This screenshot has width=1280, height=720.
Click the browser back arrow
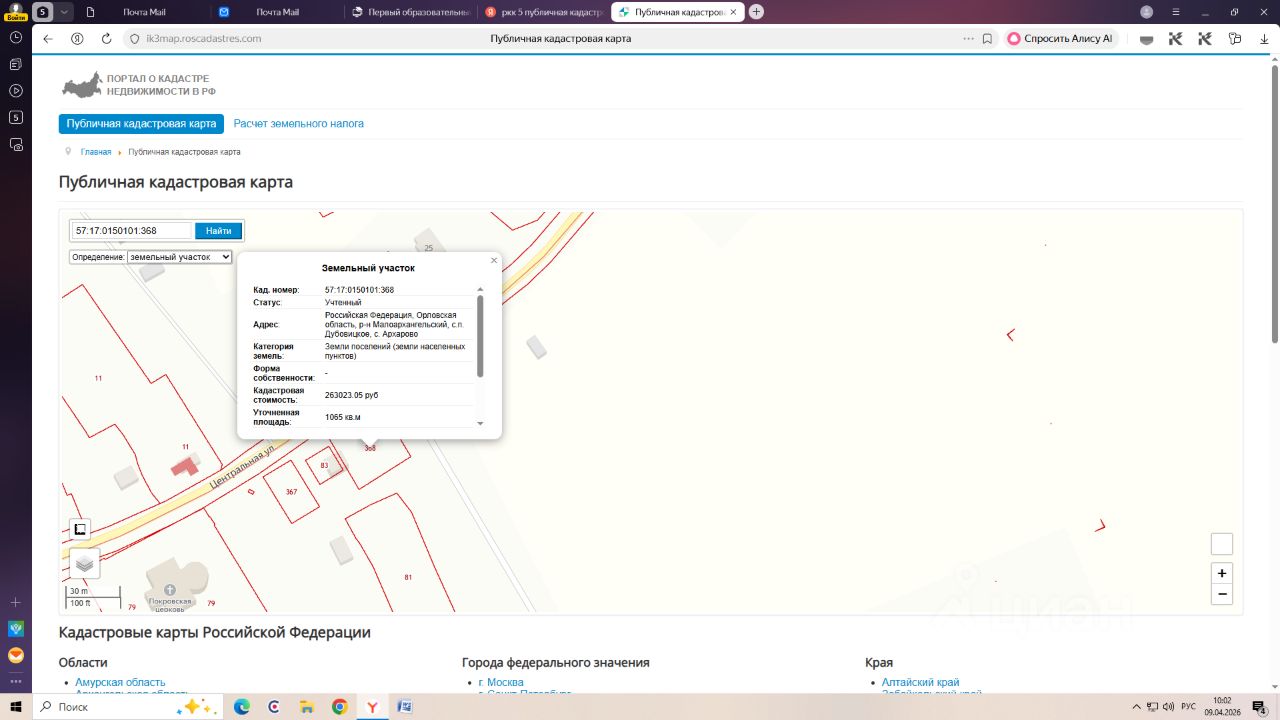tap(48, 39)
